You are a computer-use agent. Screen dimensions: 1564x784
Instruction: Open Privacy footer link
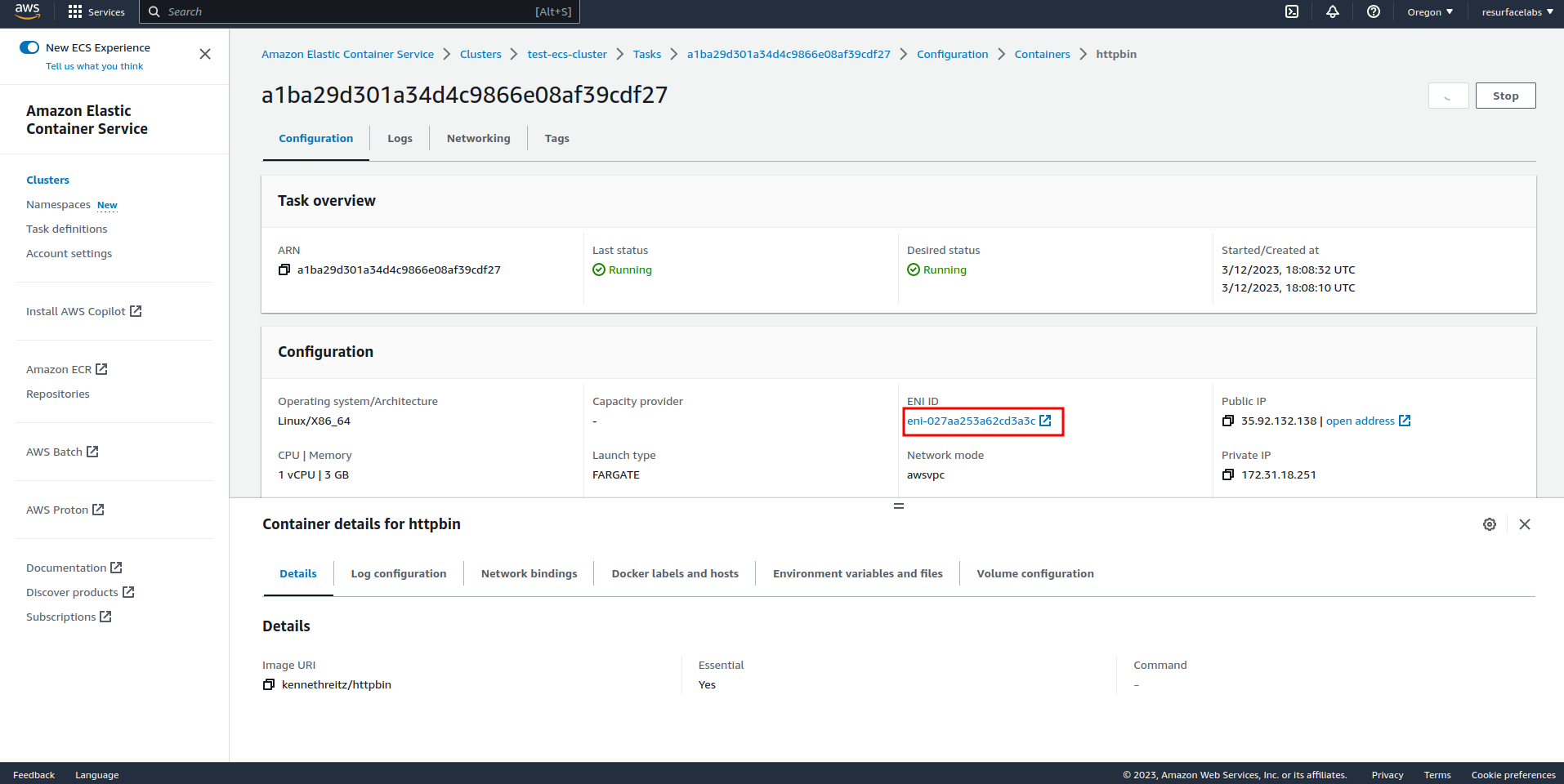[x=1387, y=775]
